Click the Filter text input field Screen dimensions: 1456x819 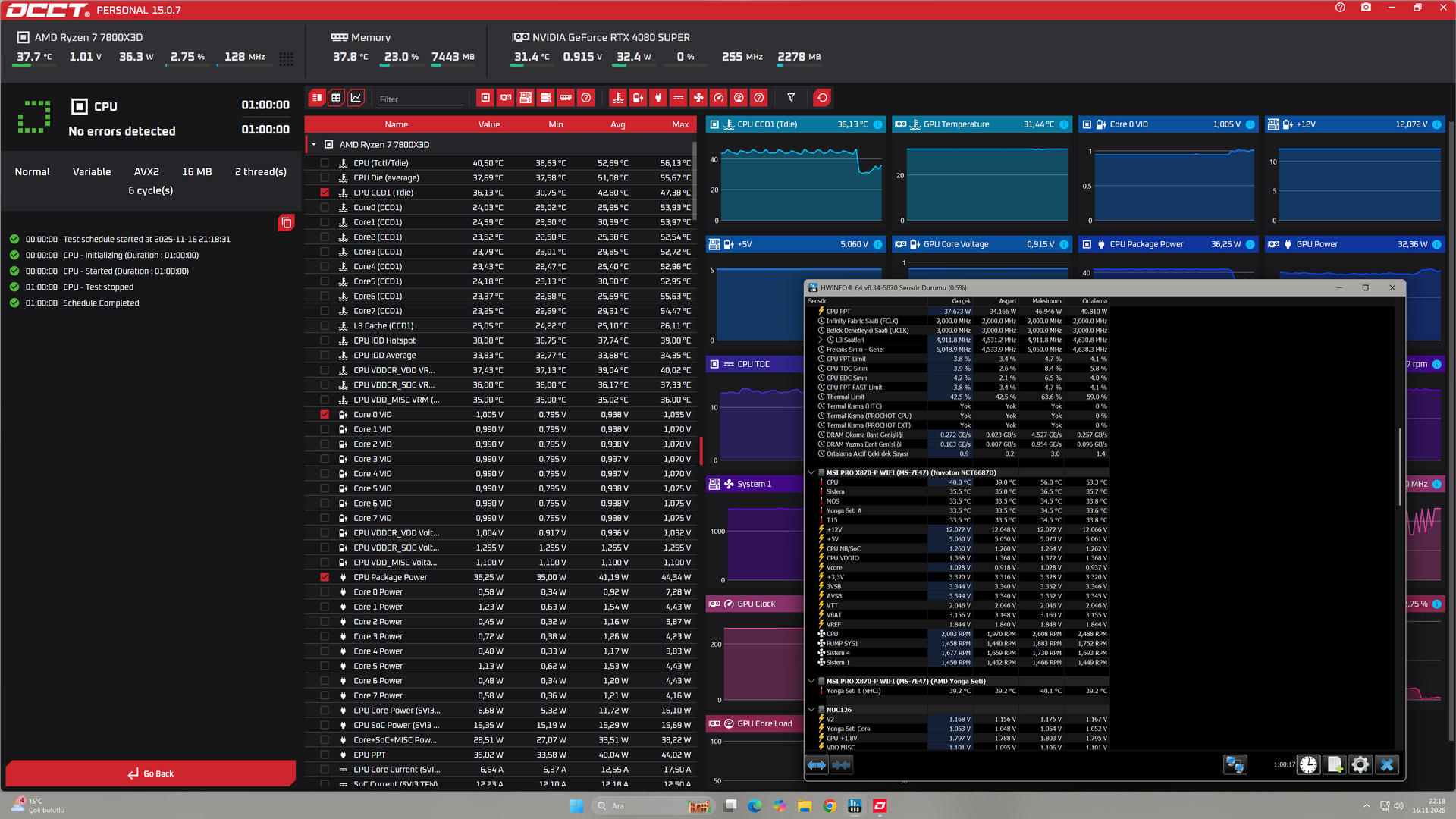click(421, 99)
